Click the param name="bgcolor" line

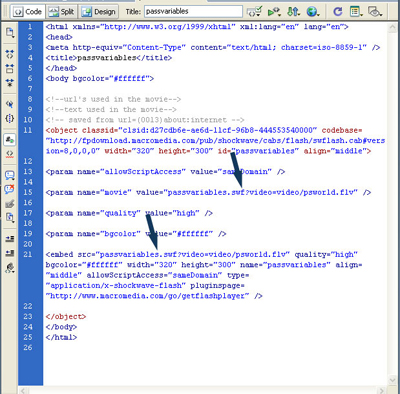(x=136, y=234)
